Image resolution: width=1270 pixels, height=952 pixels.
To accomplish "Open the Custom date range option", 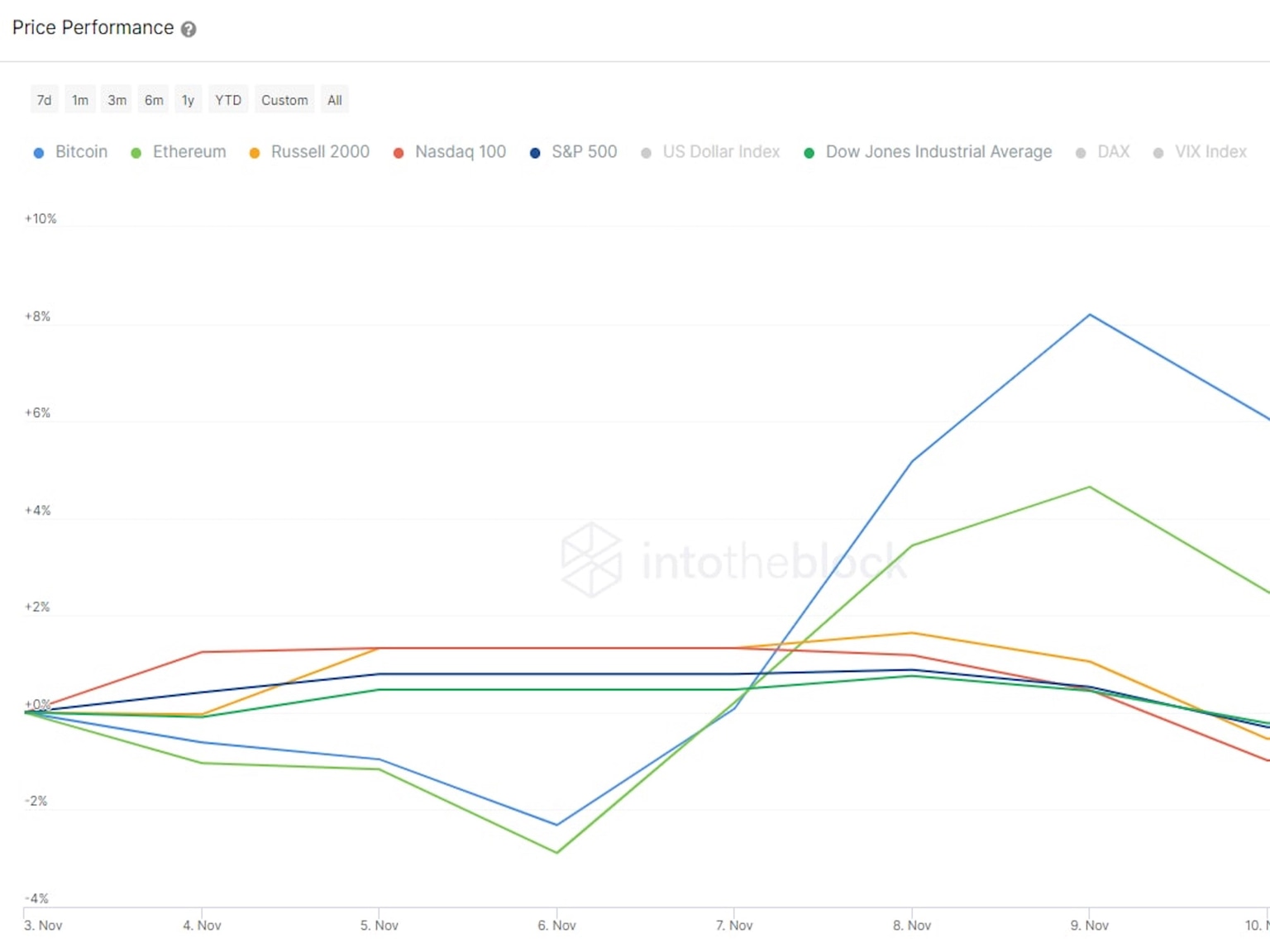I will (284, 100).
